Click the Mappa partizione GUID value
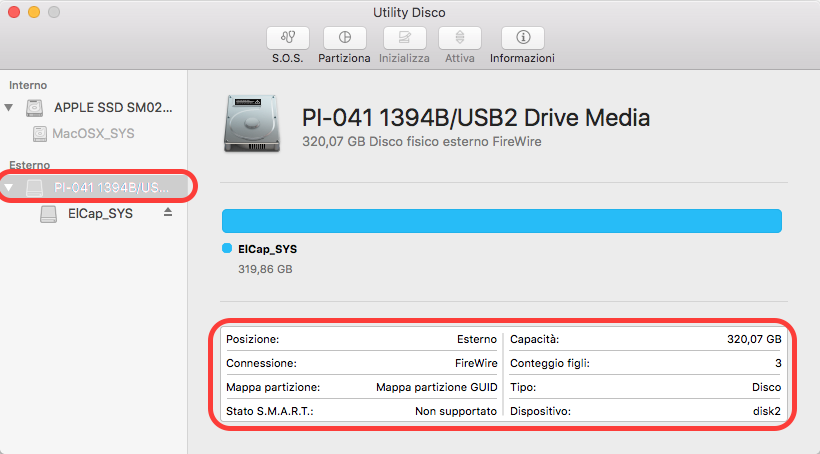Image resolution: width=820 pixels, height=454 pixels. [x=437, y=388]
